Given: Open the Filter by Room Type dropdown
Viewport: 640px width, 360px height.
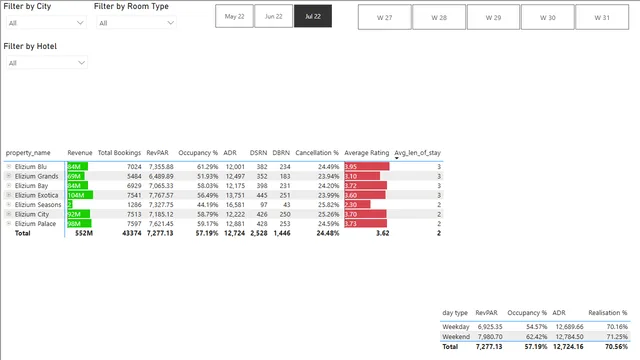Looking at the screenshot, I should tap(136, 23).
